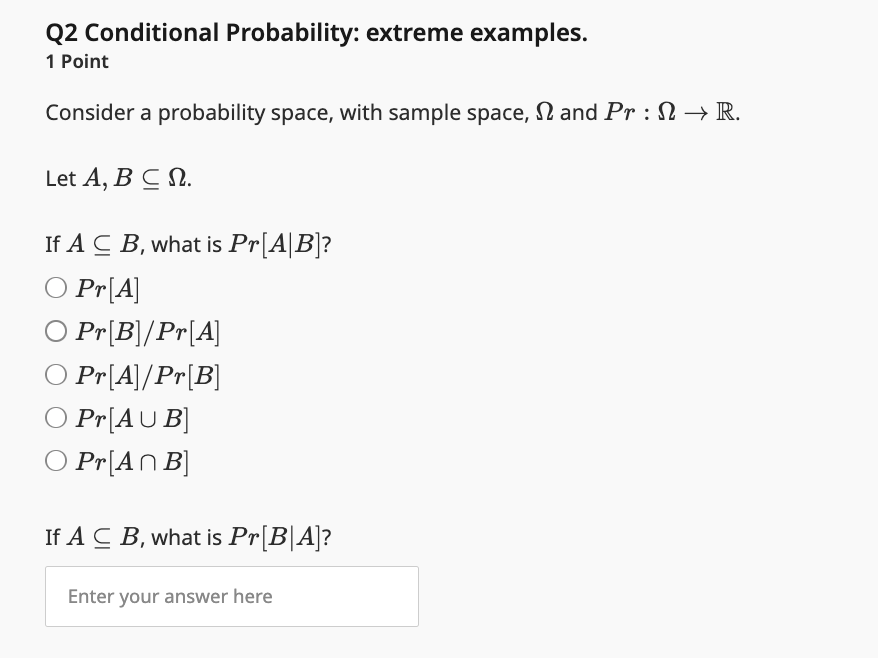878x658 pixels.
Task: Click the Pr : Ω → ℝ formula
Action: click(x=671, y=112)
